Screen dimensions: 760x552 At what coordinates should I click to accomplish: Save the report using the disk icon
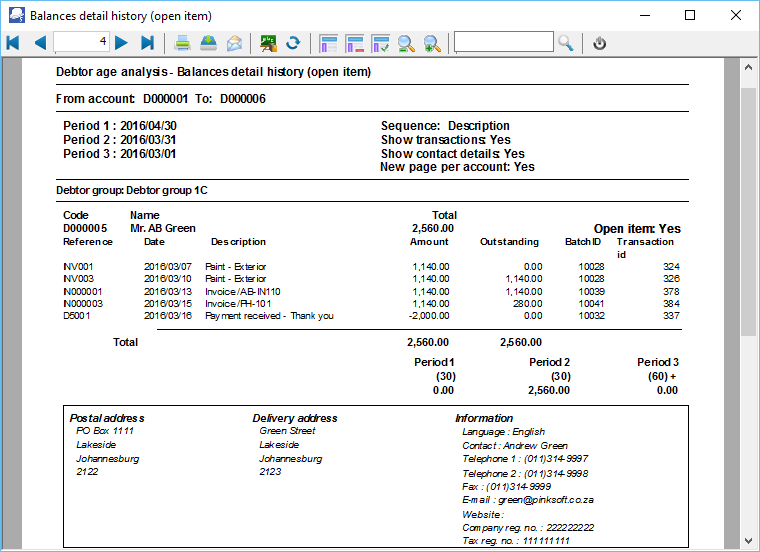(x=208, y=42)
